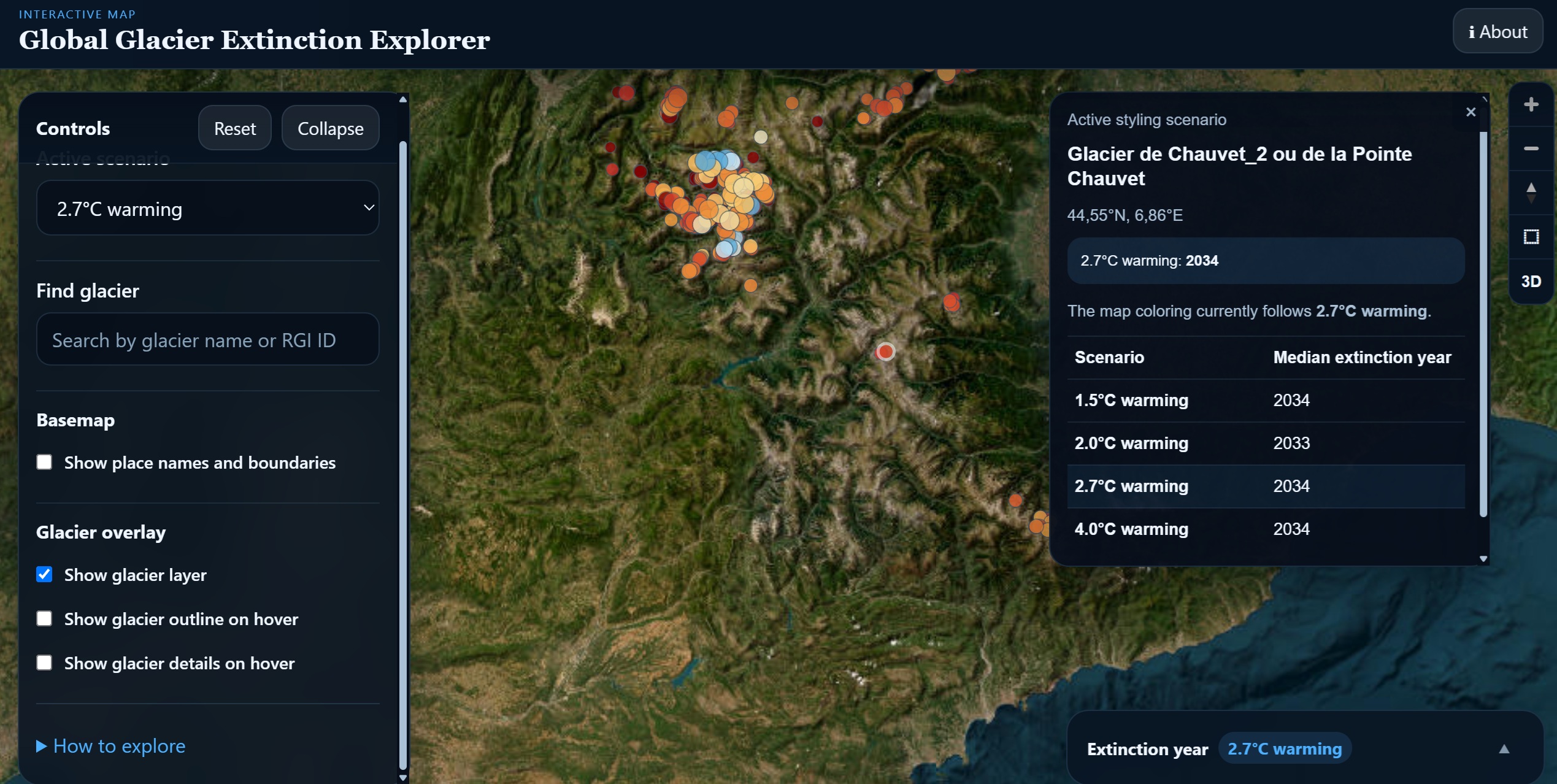Screen dimensions: 1557x784
Task: Expand the How to explore section
Action: click(x=111, y=746)
